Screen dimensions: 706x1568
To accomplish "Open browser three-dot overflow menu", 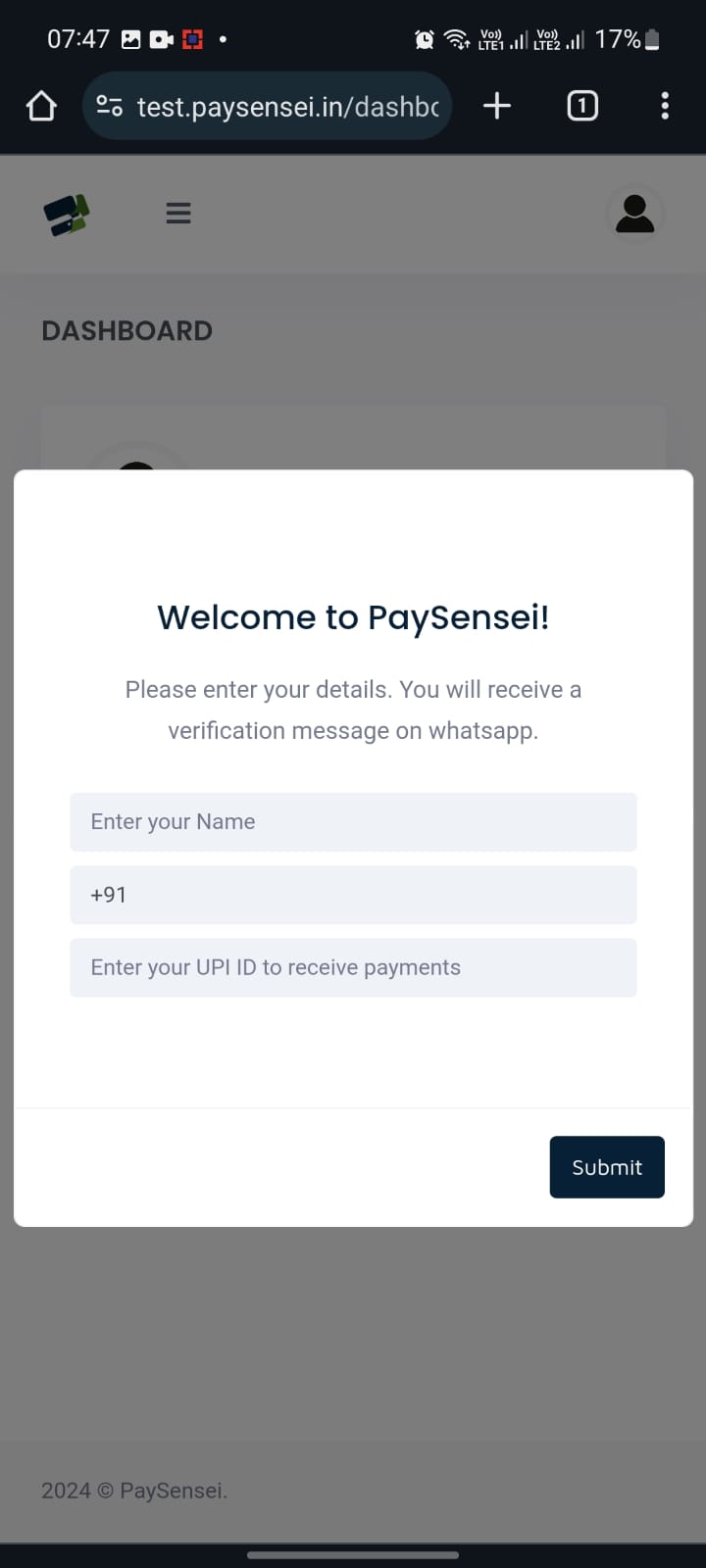I will 665,106.
